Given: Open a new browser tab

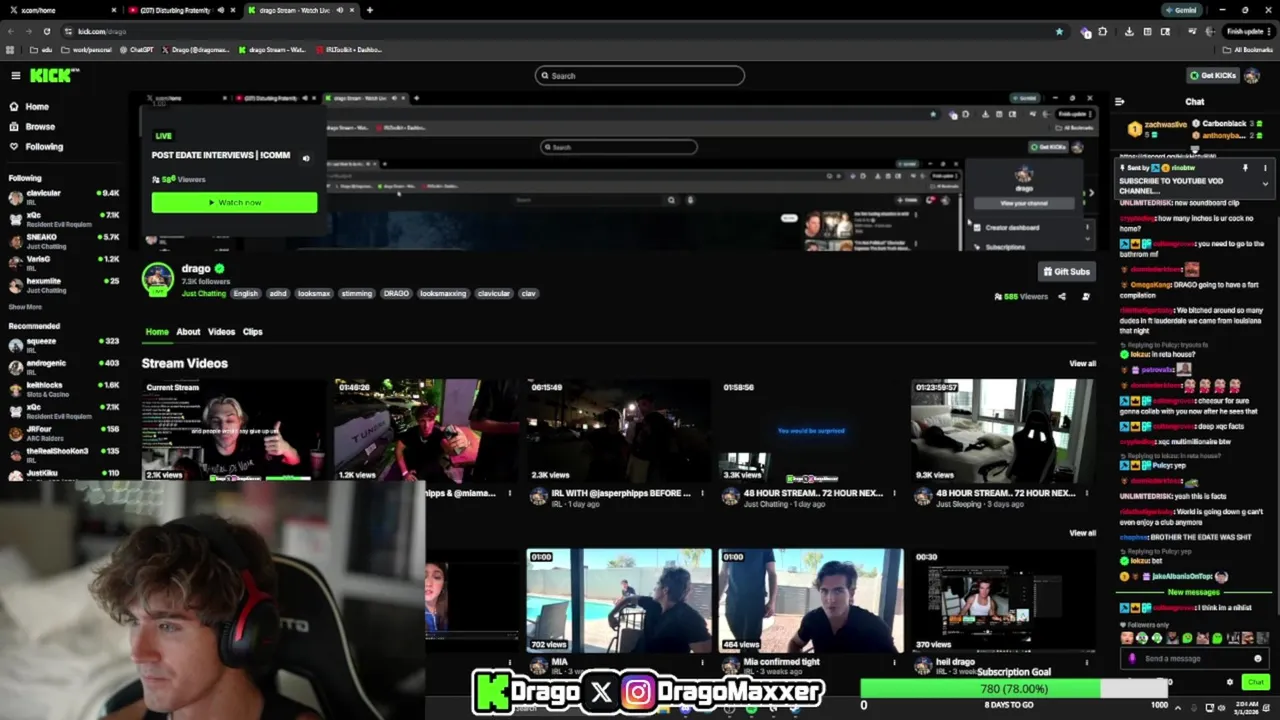Looking at the screenshot, I should tap(370, 10).
